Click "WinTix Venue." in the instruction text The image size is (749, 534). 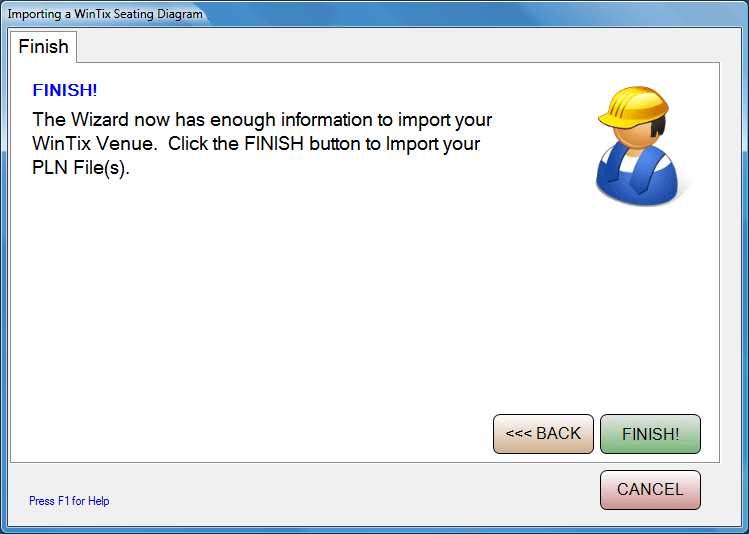[95, 143]
